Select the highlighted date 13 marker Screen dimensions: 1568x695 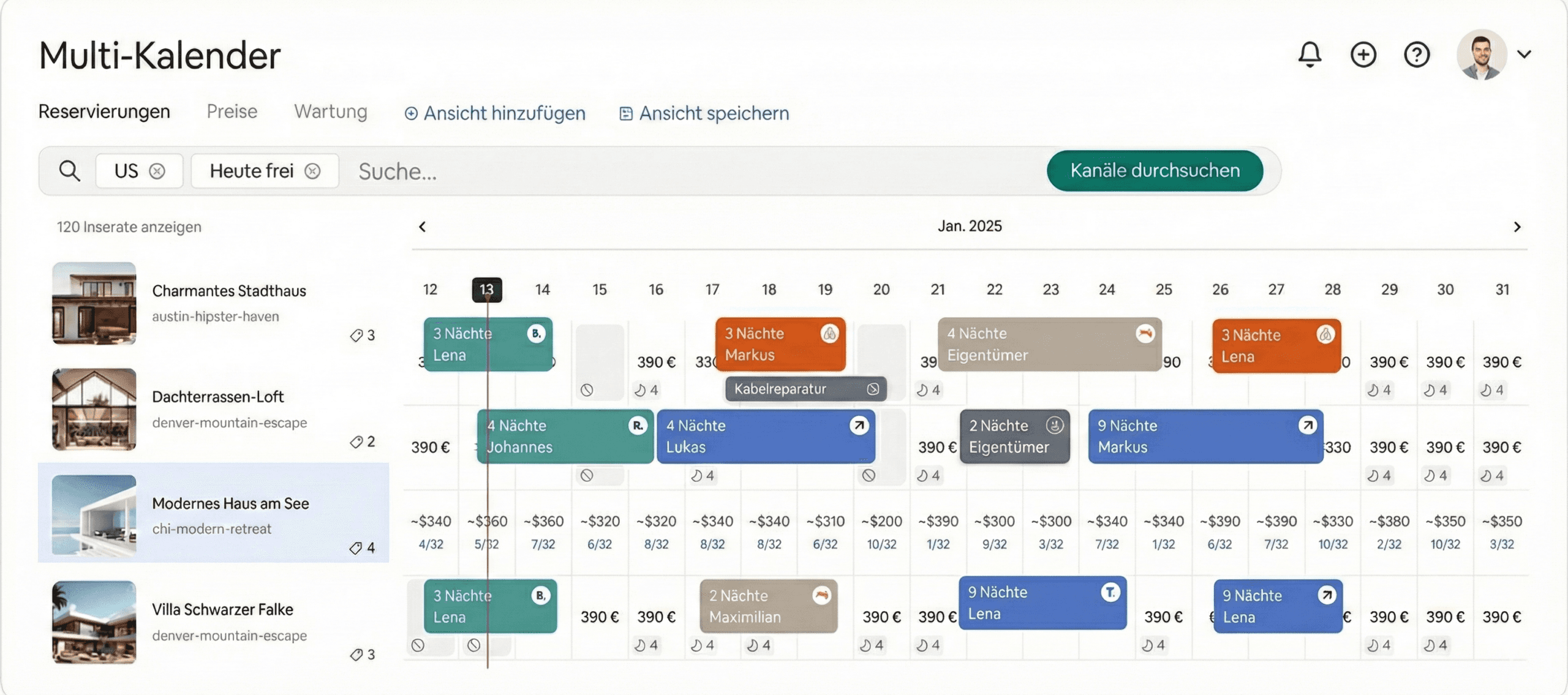pos(486,290)
